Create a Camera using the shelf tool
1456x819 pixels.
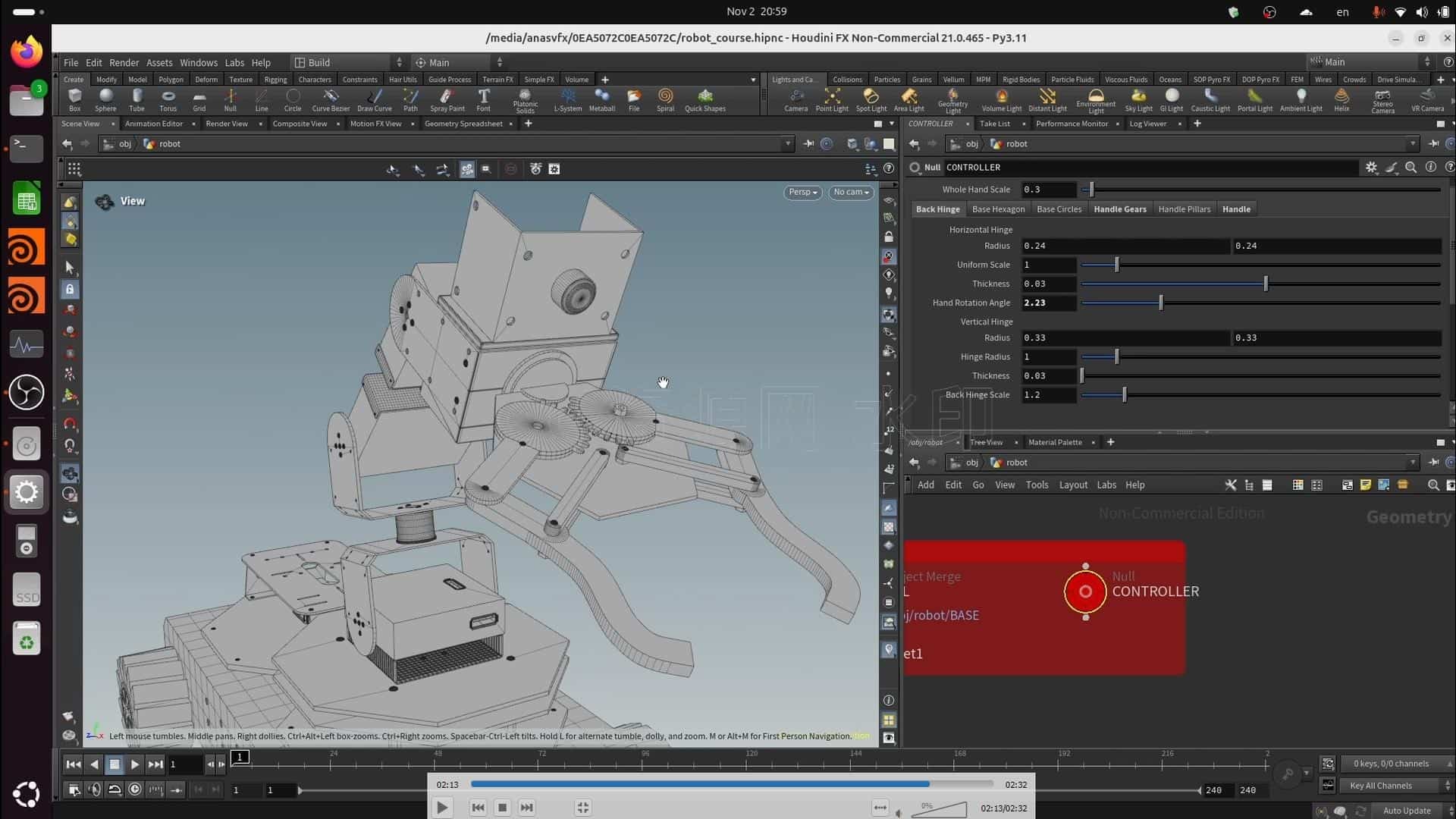click(x=795, y=99)
